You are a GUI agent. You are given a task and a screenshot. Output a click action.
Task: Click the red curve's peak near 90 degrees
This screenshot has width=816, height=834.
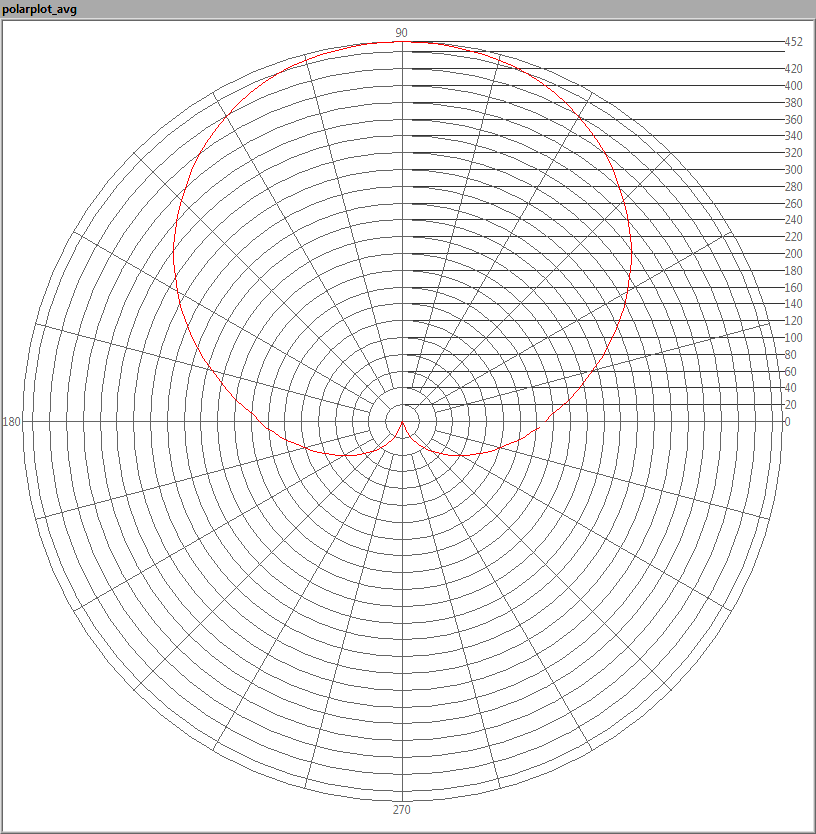(402, 42)
